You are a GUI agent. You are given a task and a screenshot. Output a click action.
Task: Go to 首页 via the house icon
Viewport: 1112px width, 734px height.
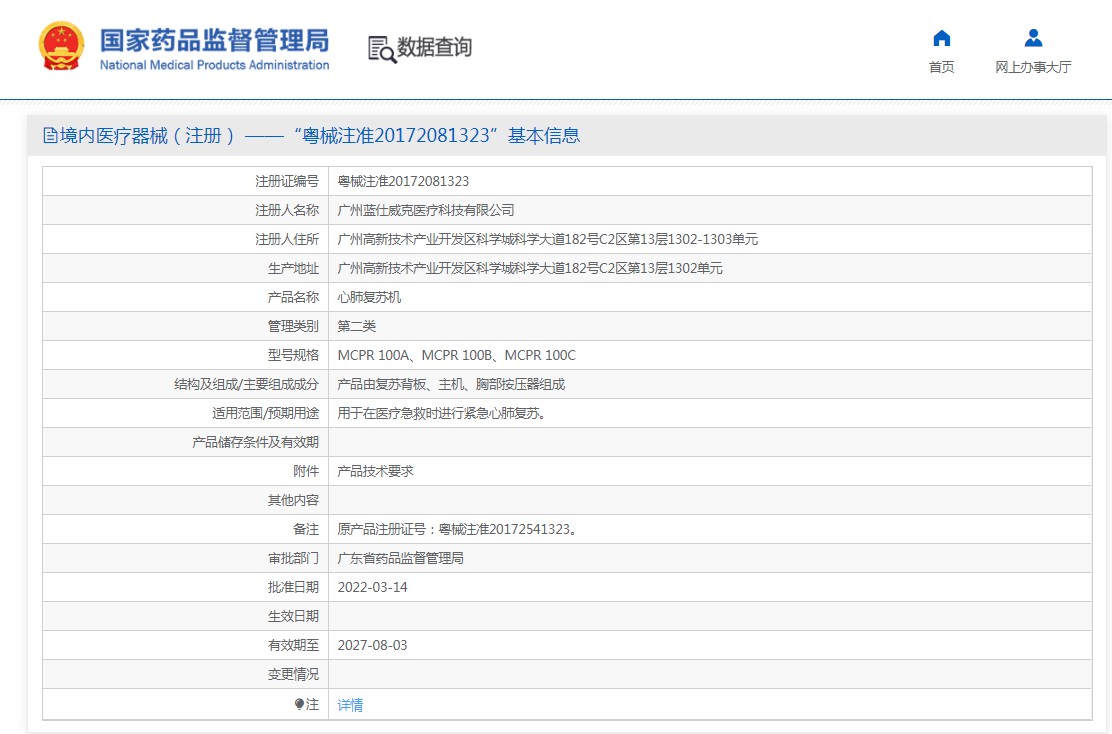(x=942, y=38)
